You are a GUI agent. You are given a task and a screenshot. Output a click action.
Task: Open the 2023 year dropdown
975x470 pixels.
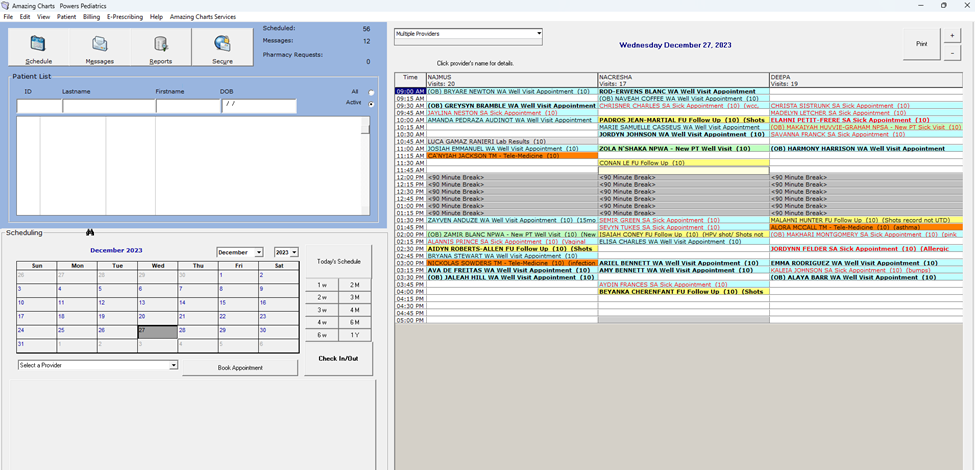tap(294, 253)
